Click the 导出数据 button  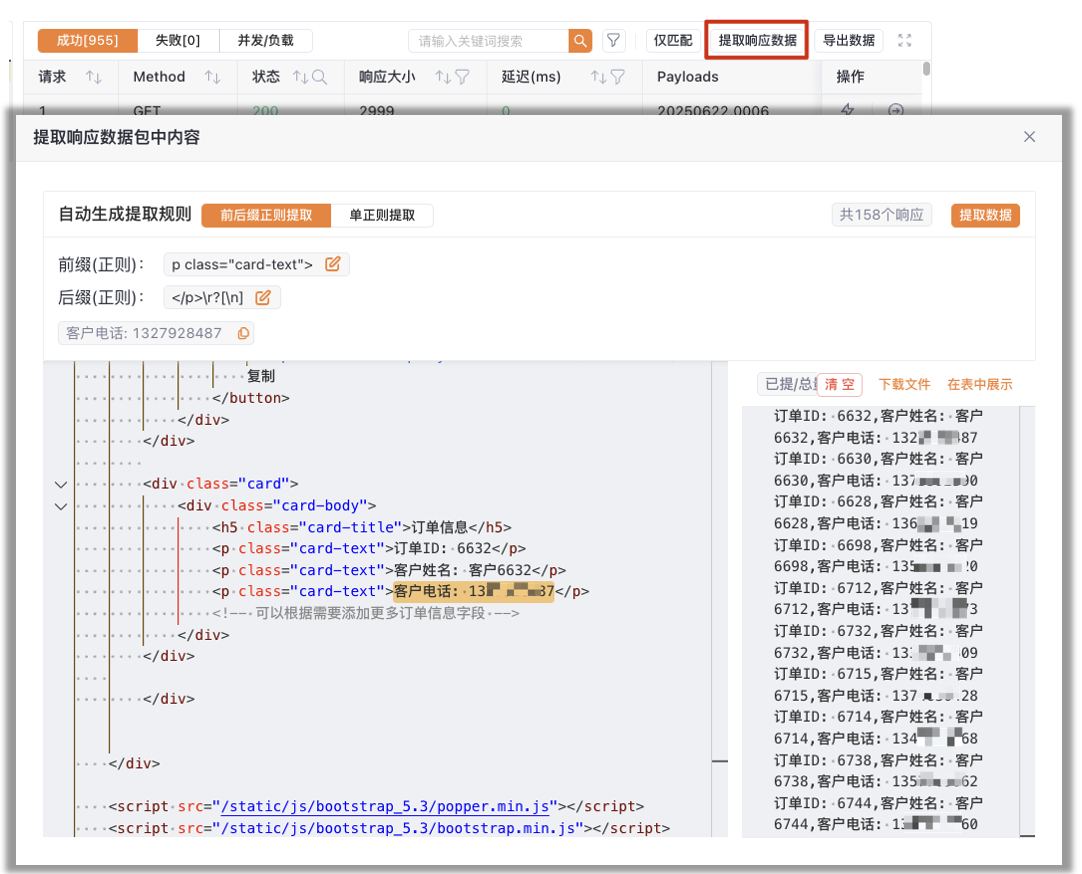[849, 41]
